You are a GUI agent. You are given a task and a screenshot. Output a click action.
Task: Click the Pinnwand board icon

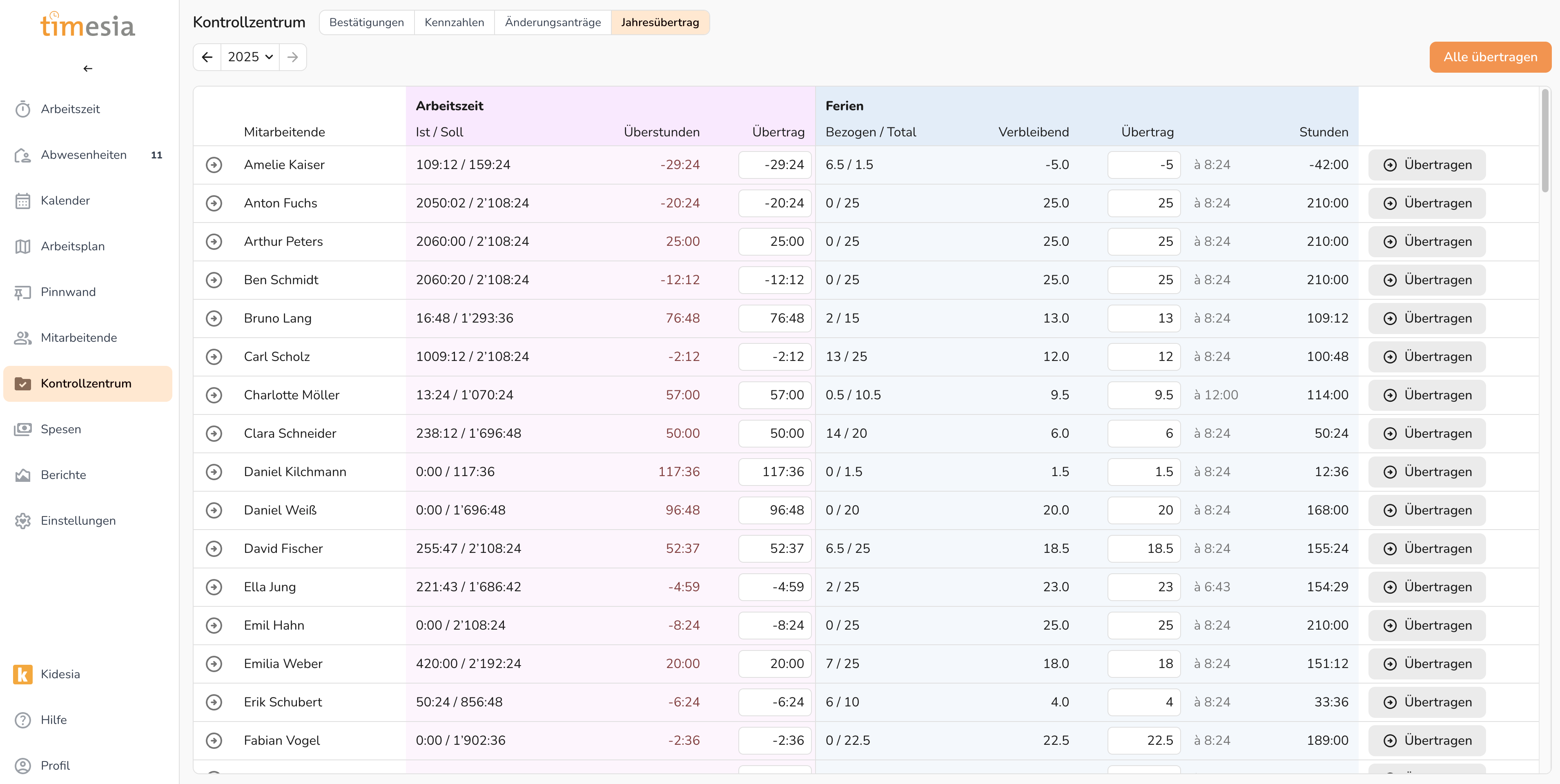coord(23,292)
